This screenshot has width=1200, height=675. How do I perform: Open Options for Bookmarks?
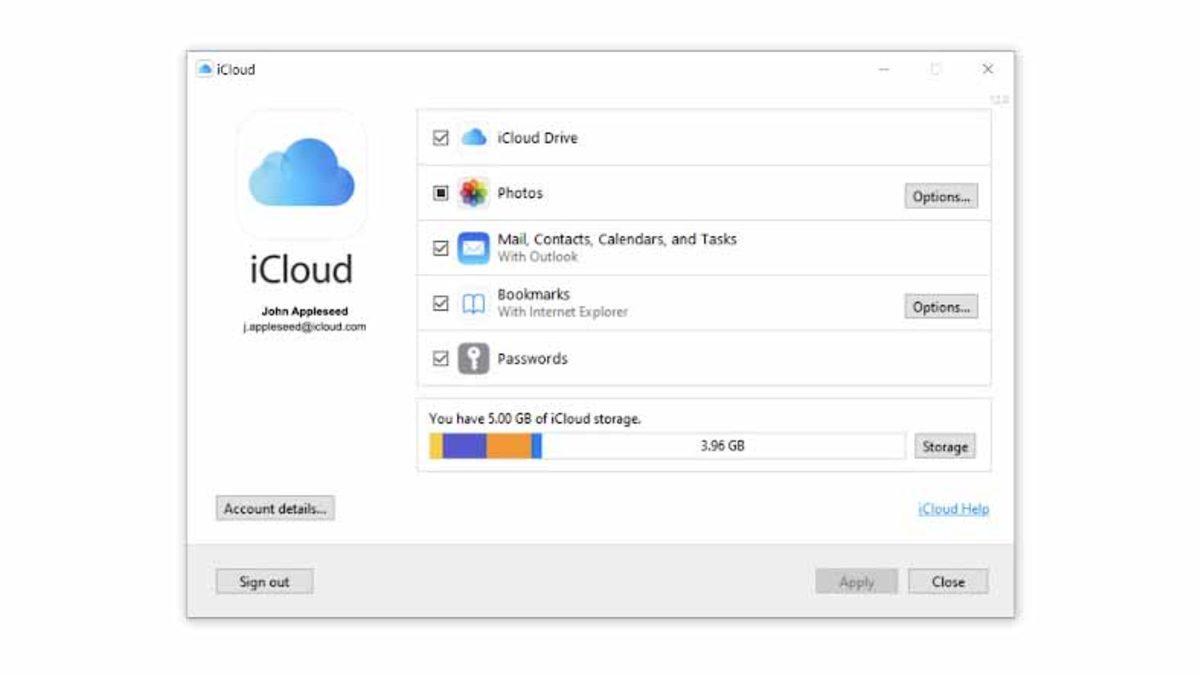(940, 307)
